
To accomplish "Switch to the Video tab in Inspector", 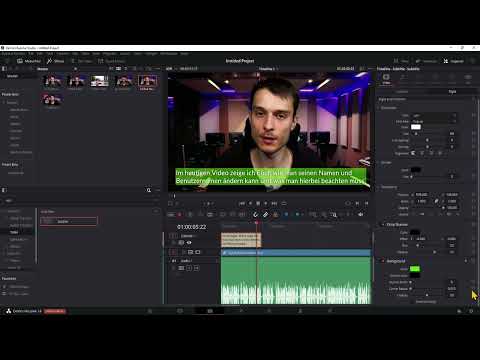I will point(386,79).
